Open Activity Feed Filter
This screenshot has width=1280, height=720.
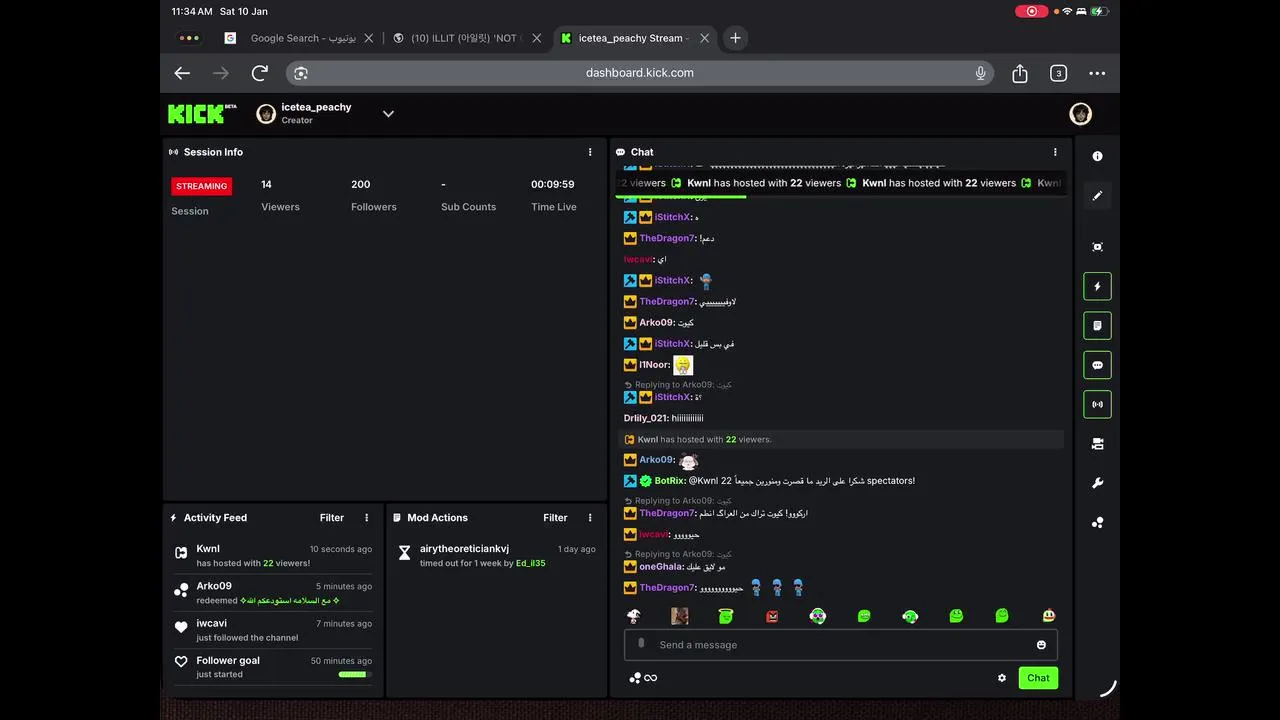coord(332,518)
